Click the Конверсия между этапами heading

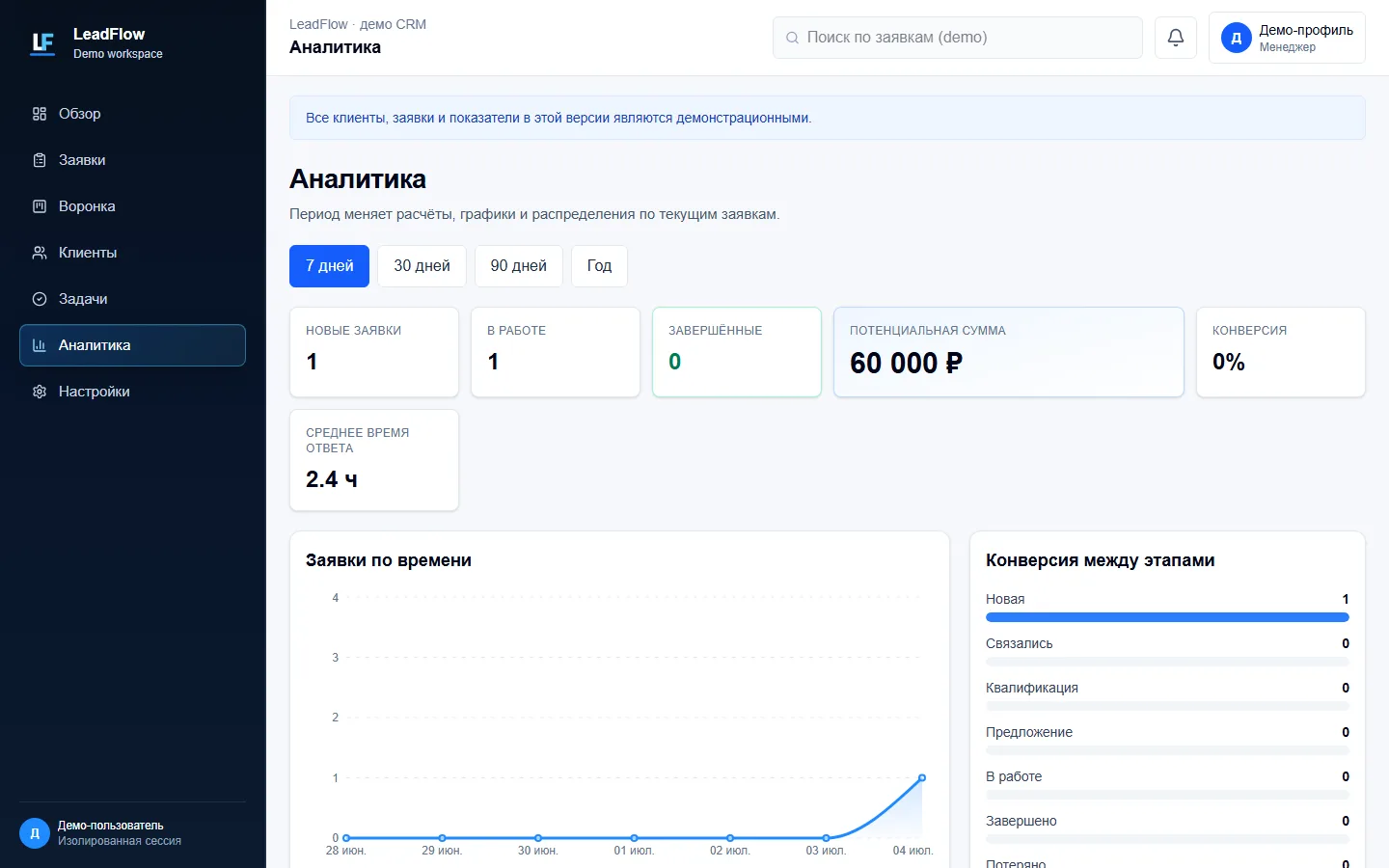tap(1101, 560)
